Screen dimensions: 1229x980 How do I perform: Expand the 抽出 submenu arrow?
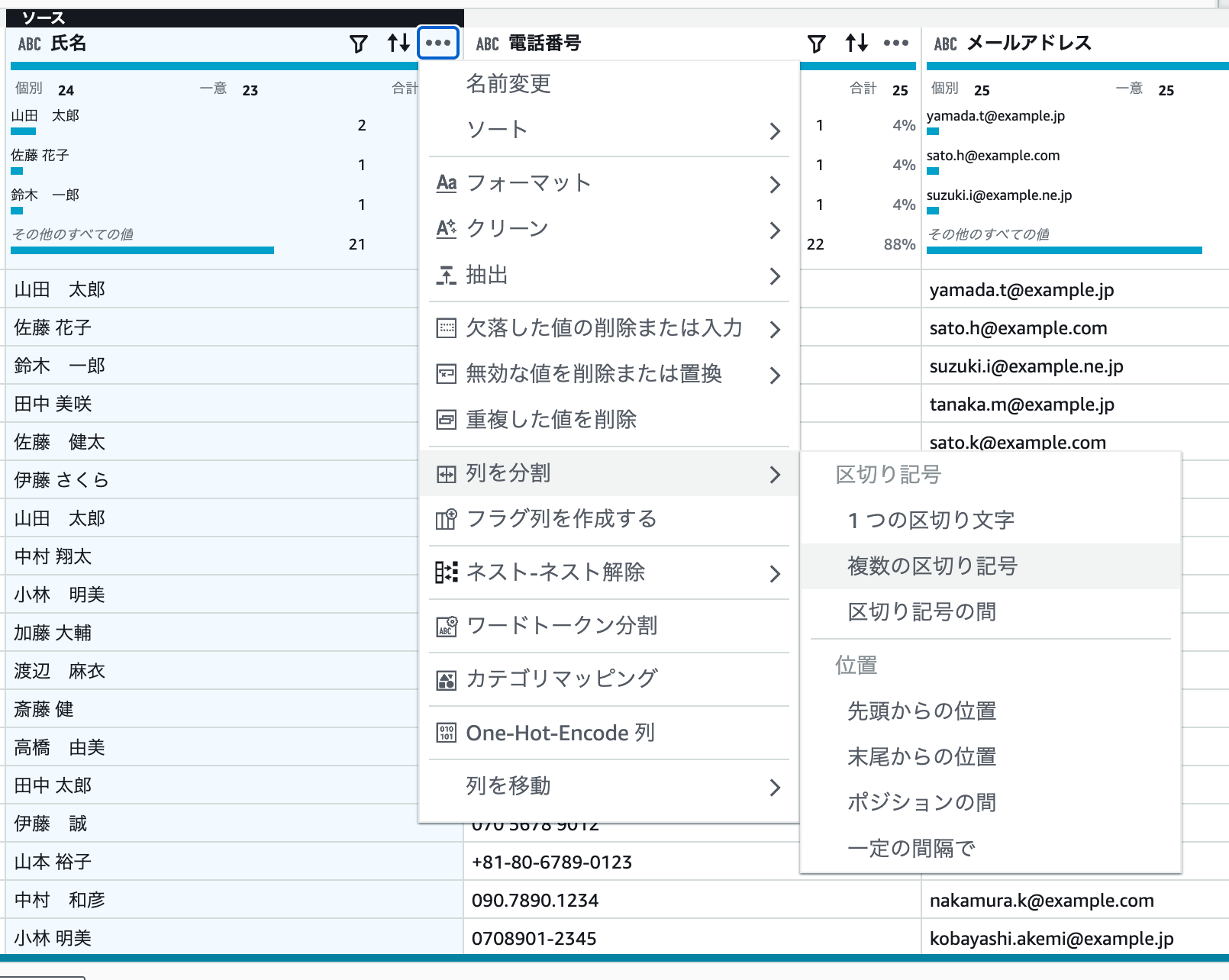click(x=775, y=276)
